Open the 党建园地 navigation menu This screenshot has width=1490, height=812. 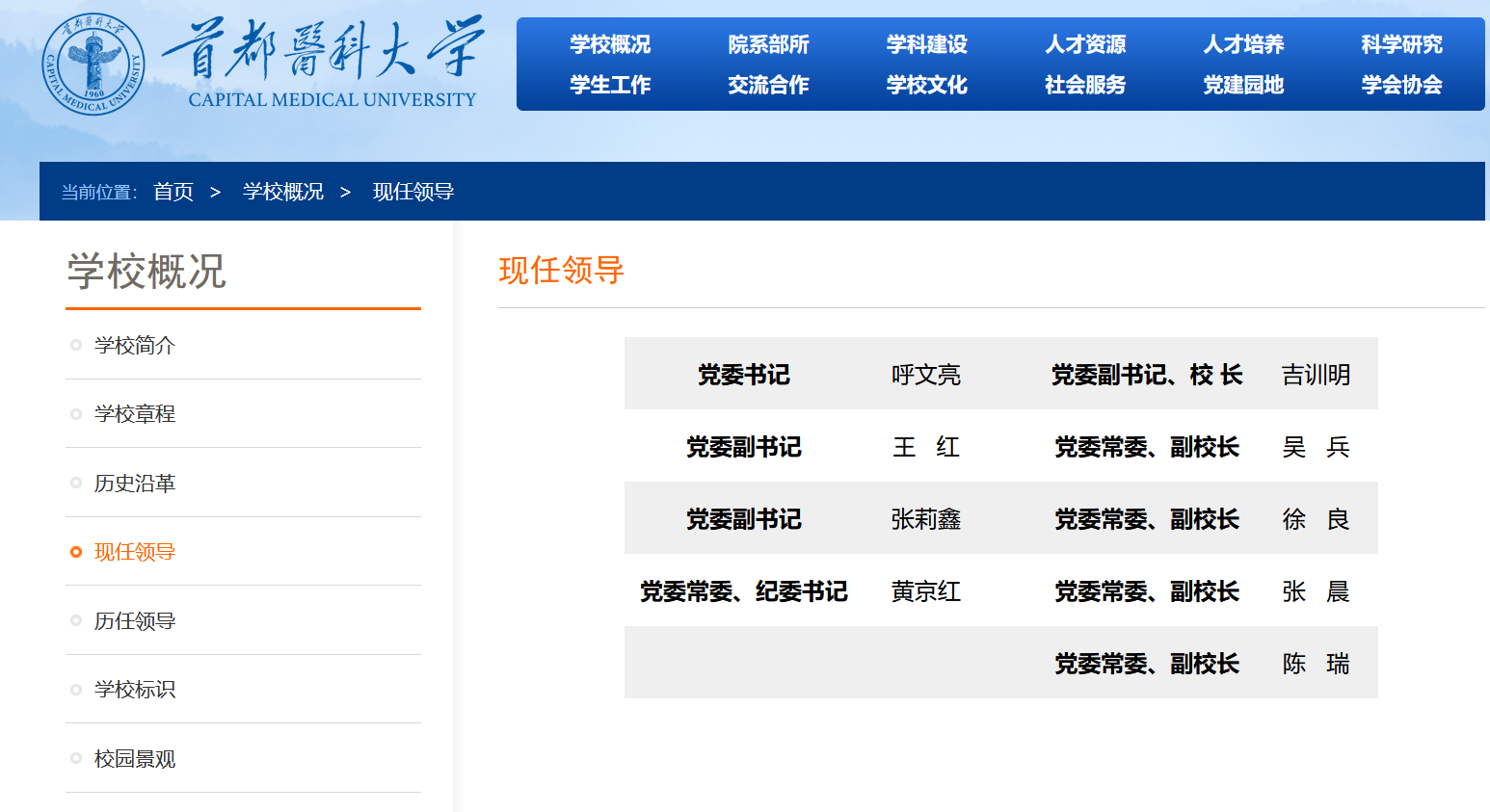pos(1243,85)
